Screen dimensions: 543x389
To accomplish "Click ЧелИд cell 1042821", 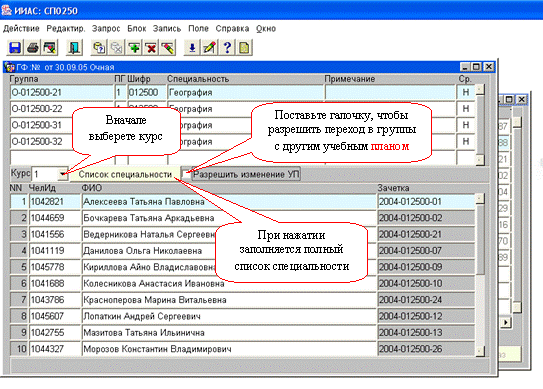I will 55,202.
